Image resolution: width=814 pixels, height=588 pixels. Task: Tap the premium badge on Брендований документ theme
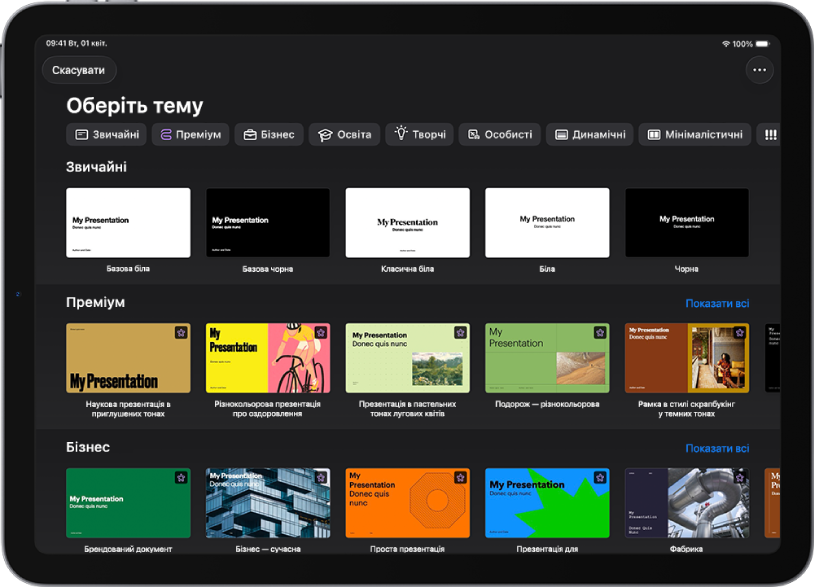181,477
